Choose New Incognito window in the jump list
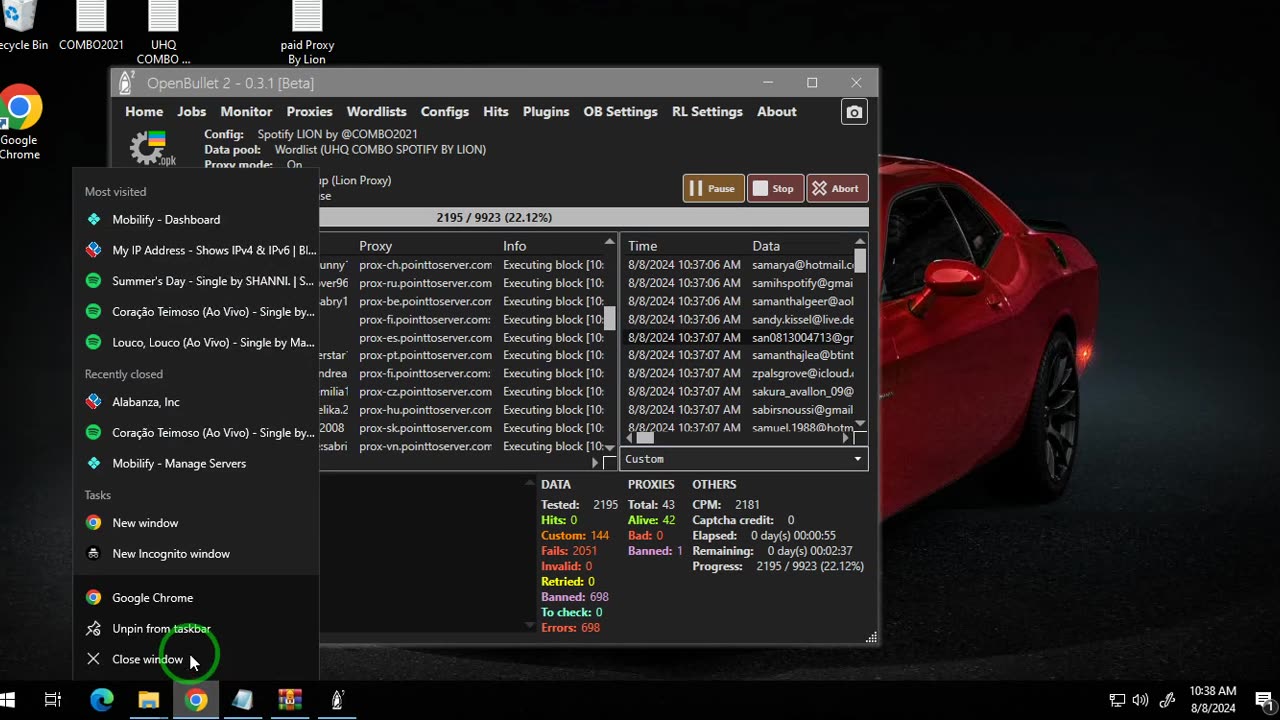This screenshot has height=720, width=1280. (x=196, y=554)
